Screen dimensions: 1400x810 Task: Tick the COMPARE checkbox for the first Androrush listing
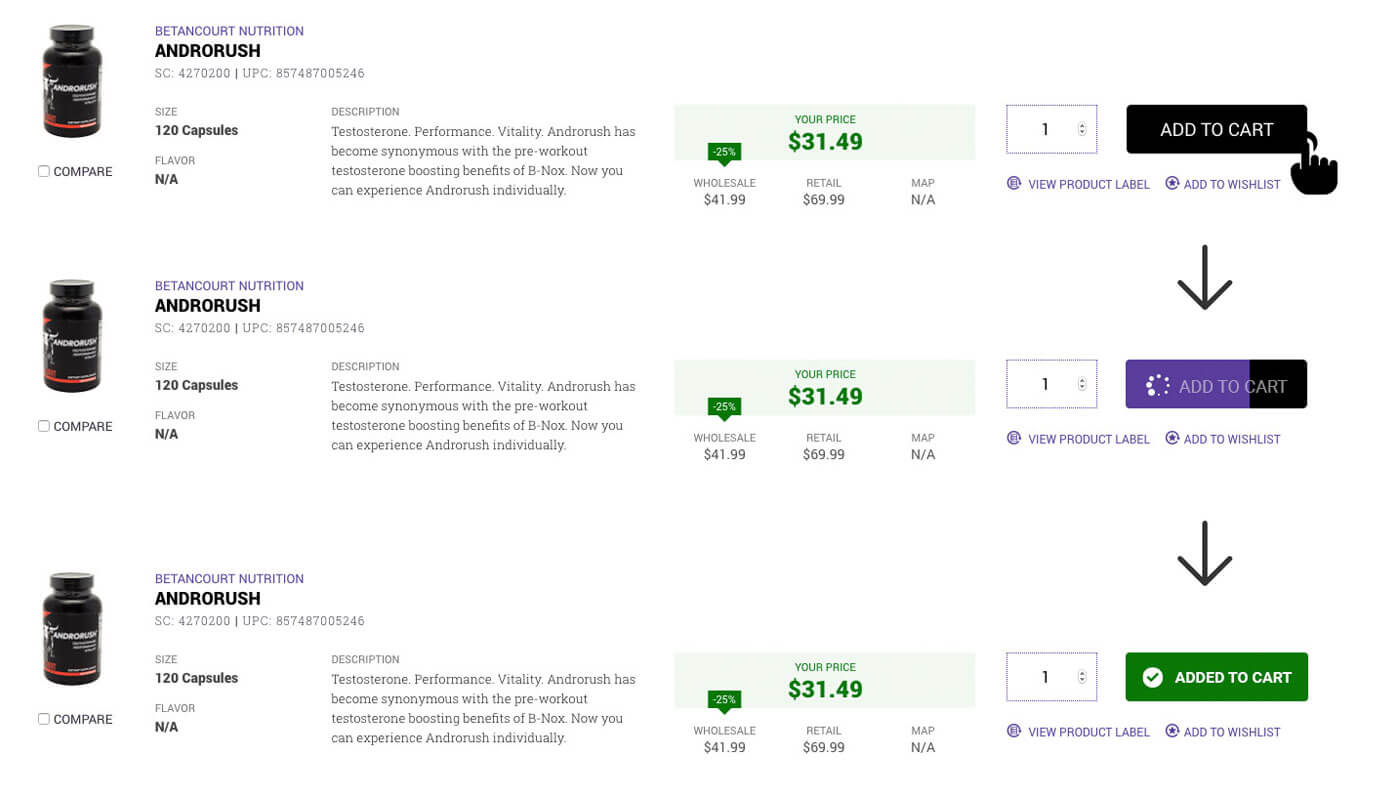44,171
